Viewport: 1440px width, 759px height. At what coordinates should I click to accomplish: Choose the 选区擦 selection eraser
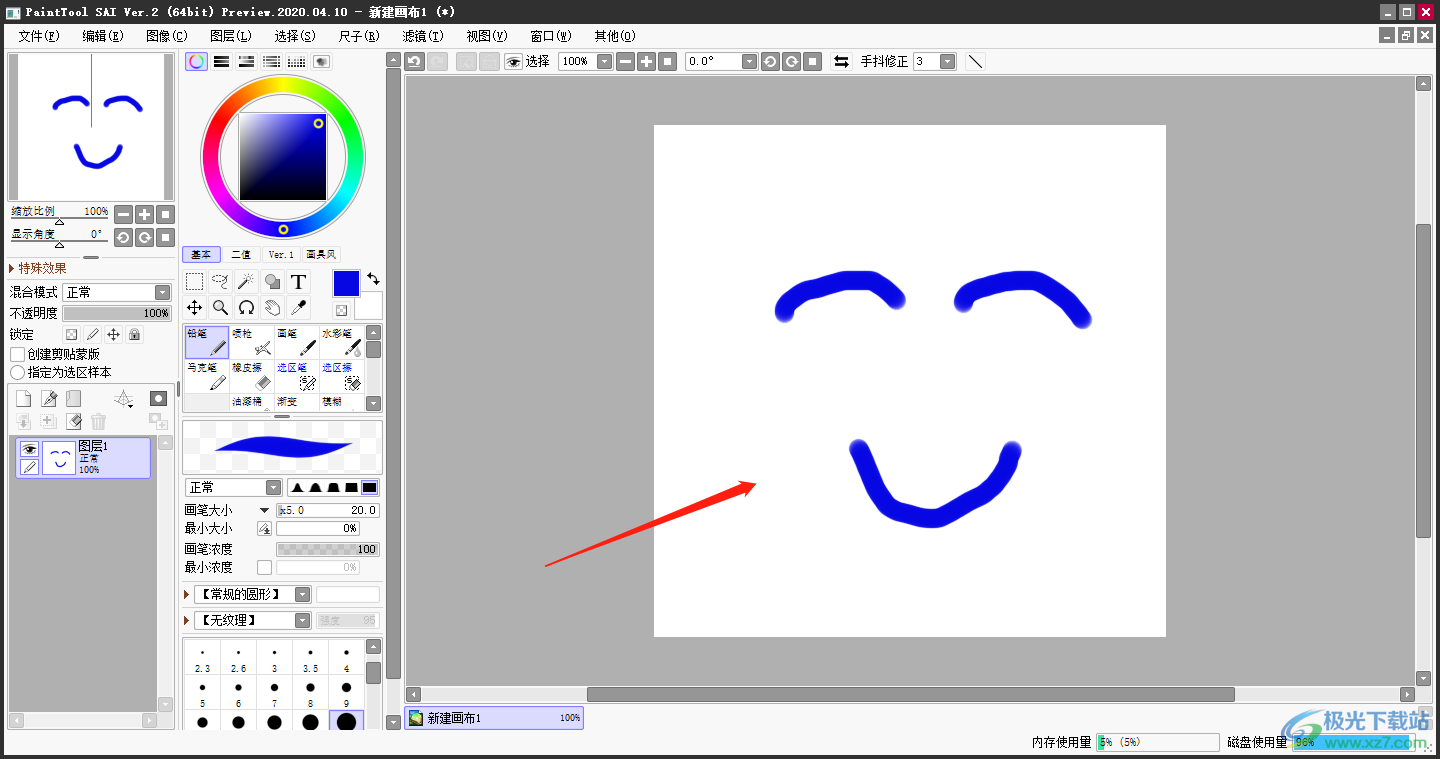pyautogui.click(x=341, y=376)
